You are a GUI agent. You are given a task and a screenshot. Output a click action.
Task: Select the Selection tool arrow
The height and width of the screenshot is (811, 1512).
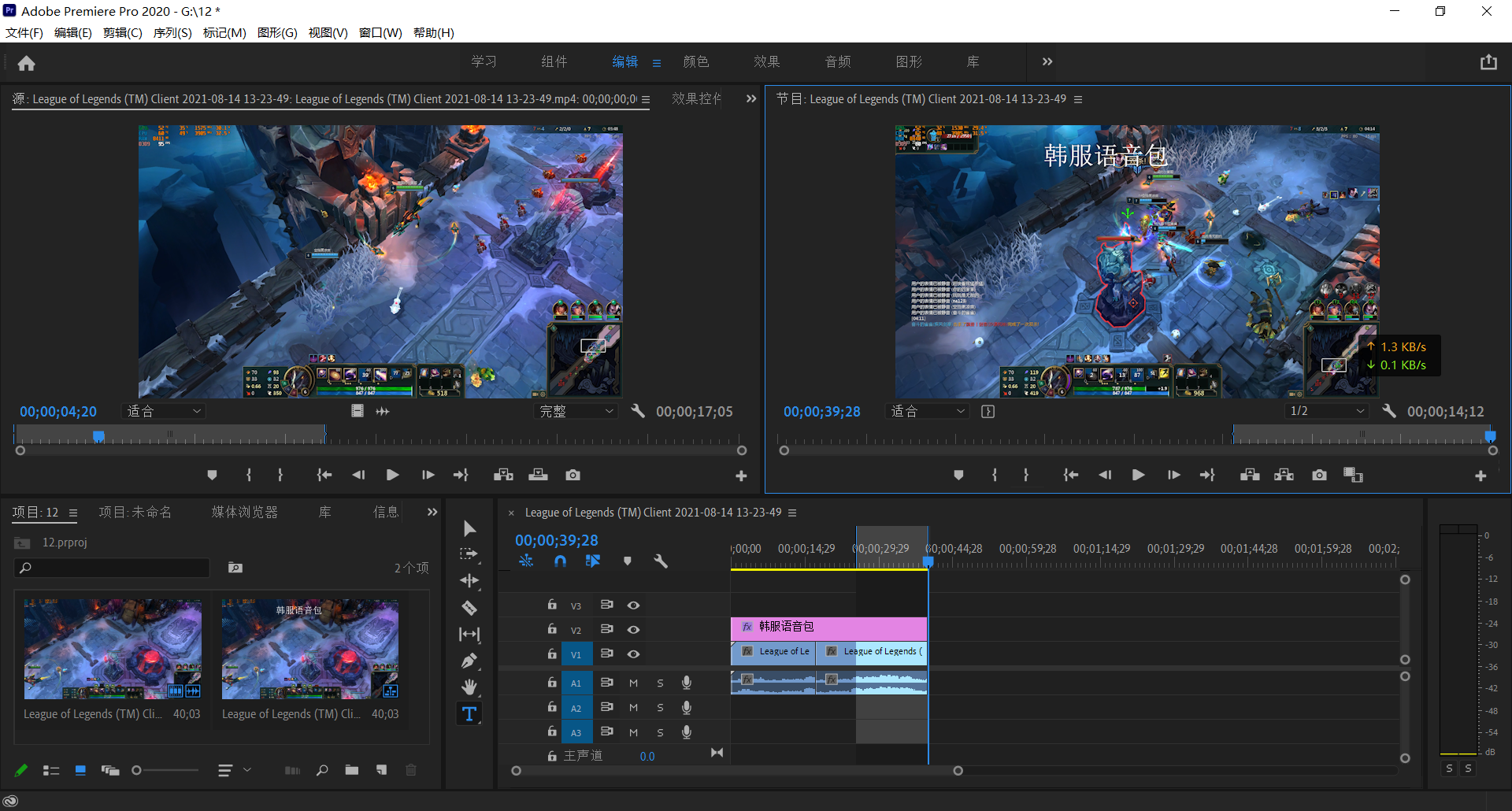coord(469,528)
